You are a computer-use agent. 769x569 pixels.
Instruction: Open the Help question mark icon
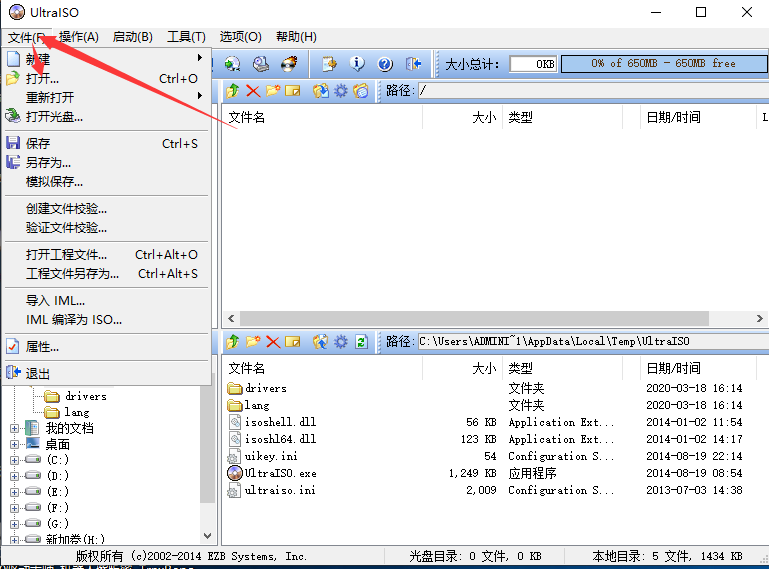[385, 64]
